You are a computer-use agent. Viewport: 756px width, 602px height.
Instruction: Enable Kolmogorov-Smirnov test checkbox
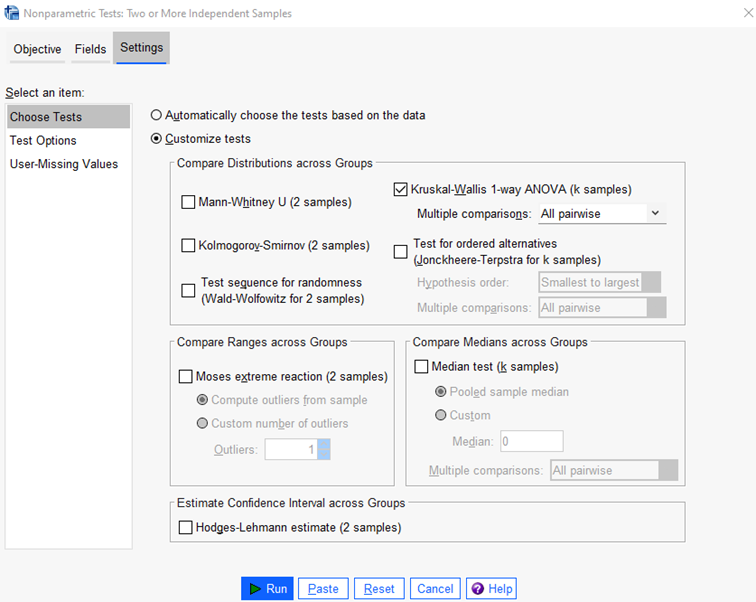point(188,245)
